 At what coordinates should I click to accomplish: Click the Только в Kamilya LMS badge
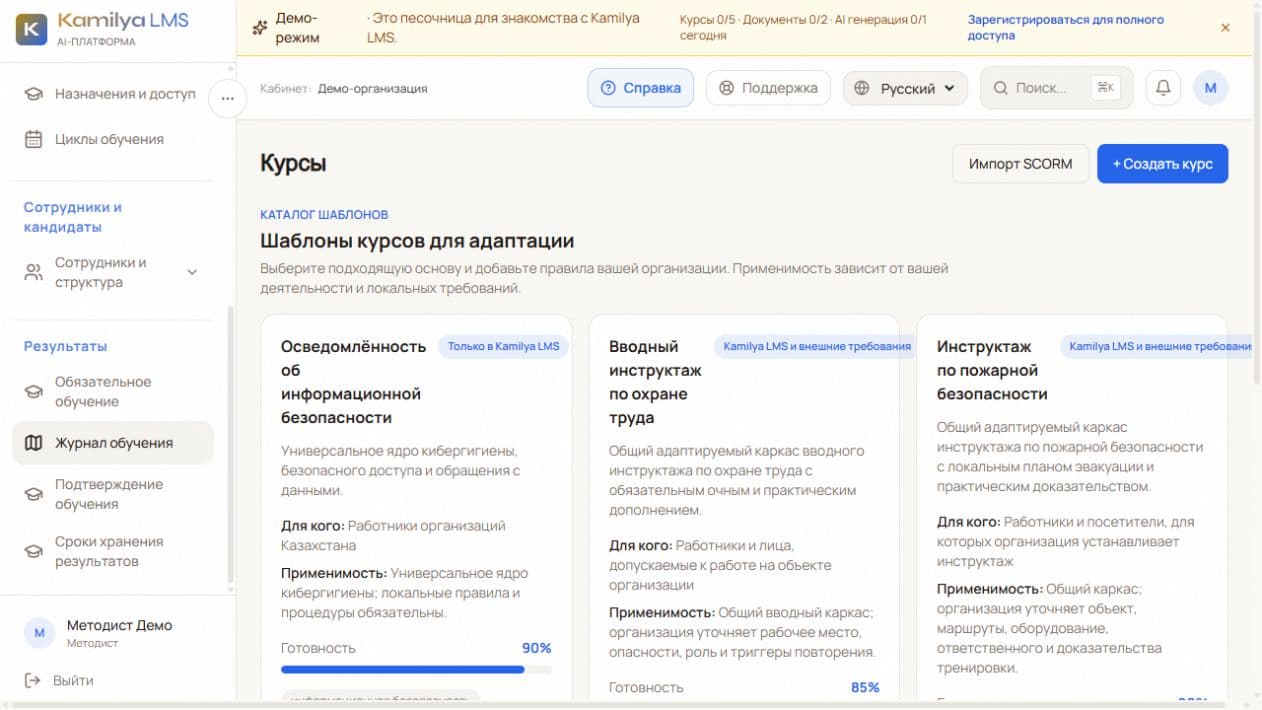[x=503, y=347]
